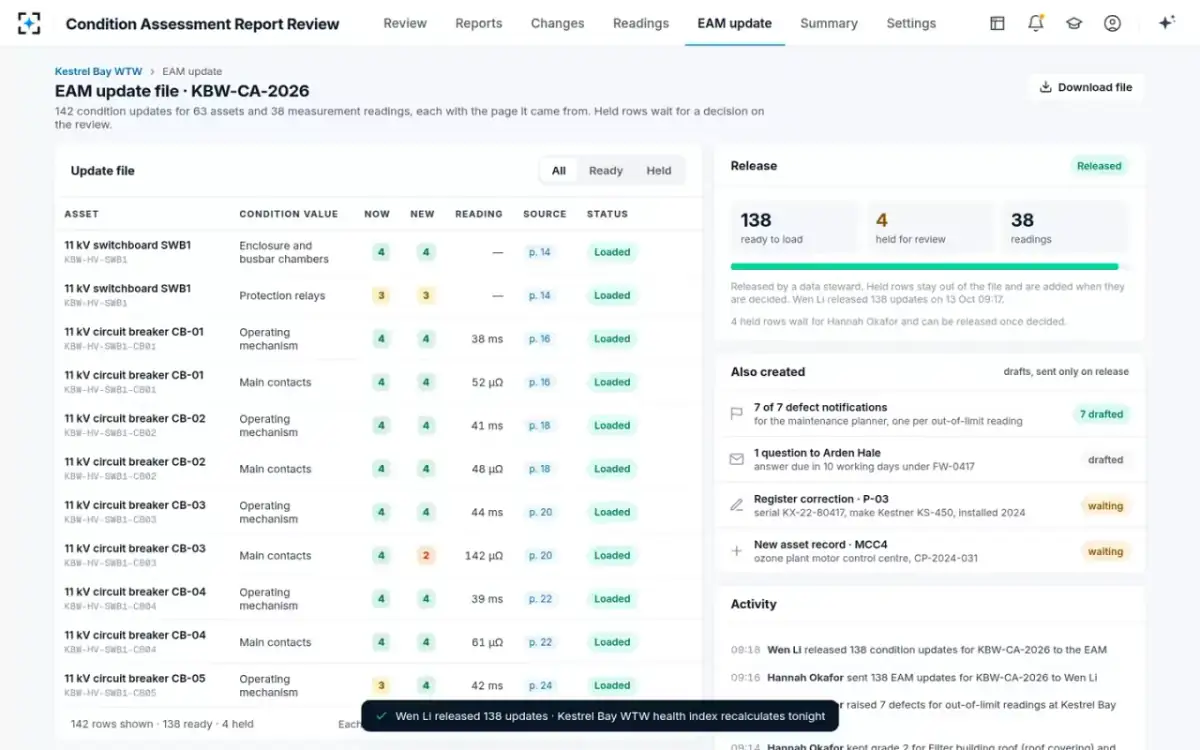Screen dimensions: 1200x750
Task: Open the layout panel icon in header
Action: point(997,23)
